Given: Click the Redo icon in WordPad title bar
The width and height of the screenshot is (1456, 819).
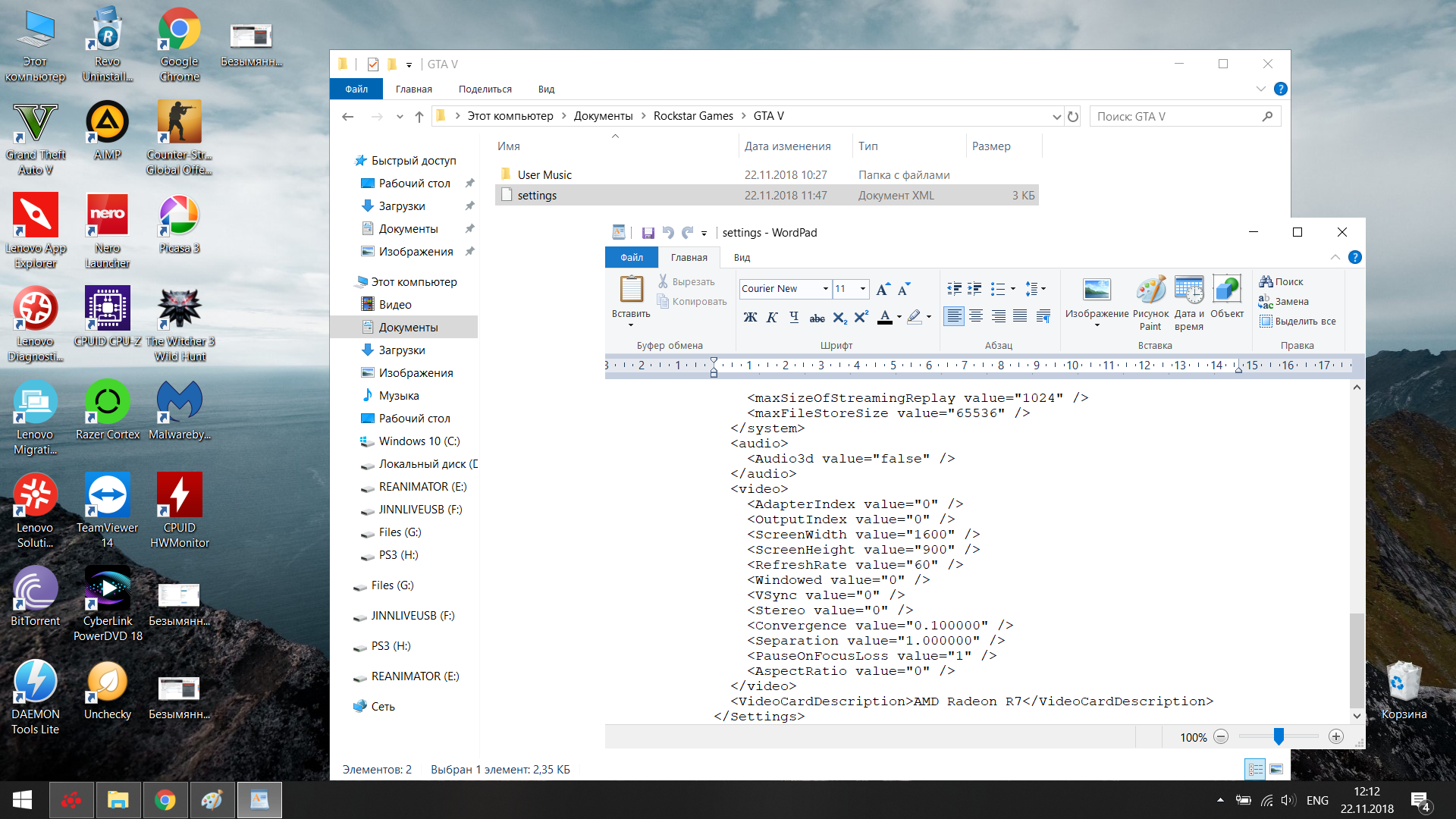Looking at the screenshot, I should click(x=687, y=233).
